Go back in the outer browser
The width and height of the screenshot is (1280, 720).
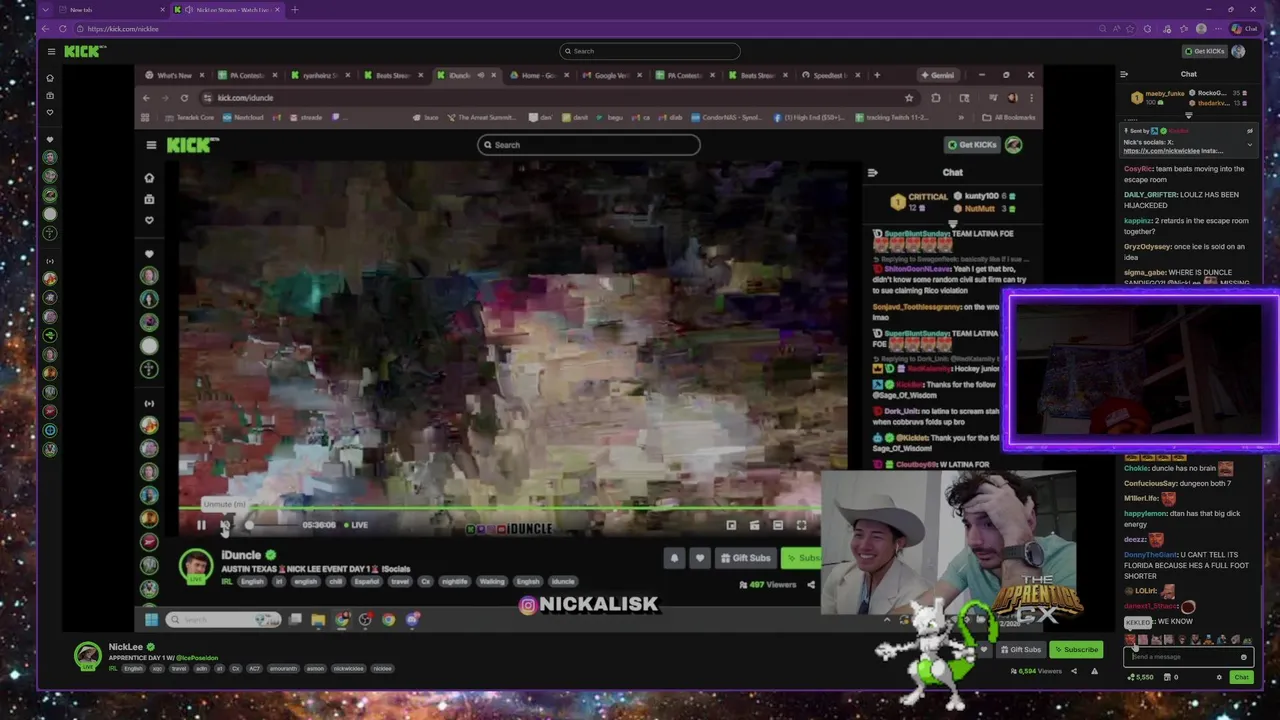click(x=46, y=28)
